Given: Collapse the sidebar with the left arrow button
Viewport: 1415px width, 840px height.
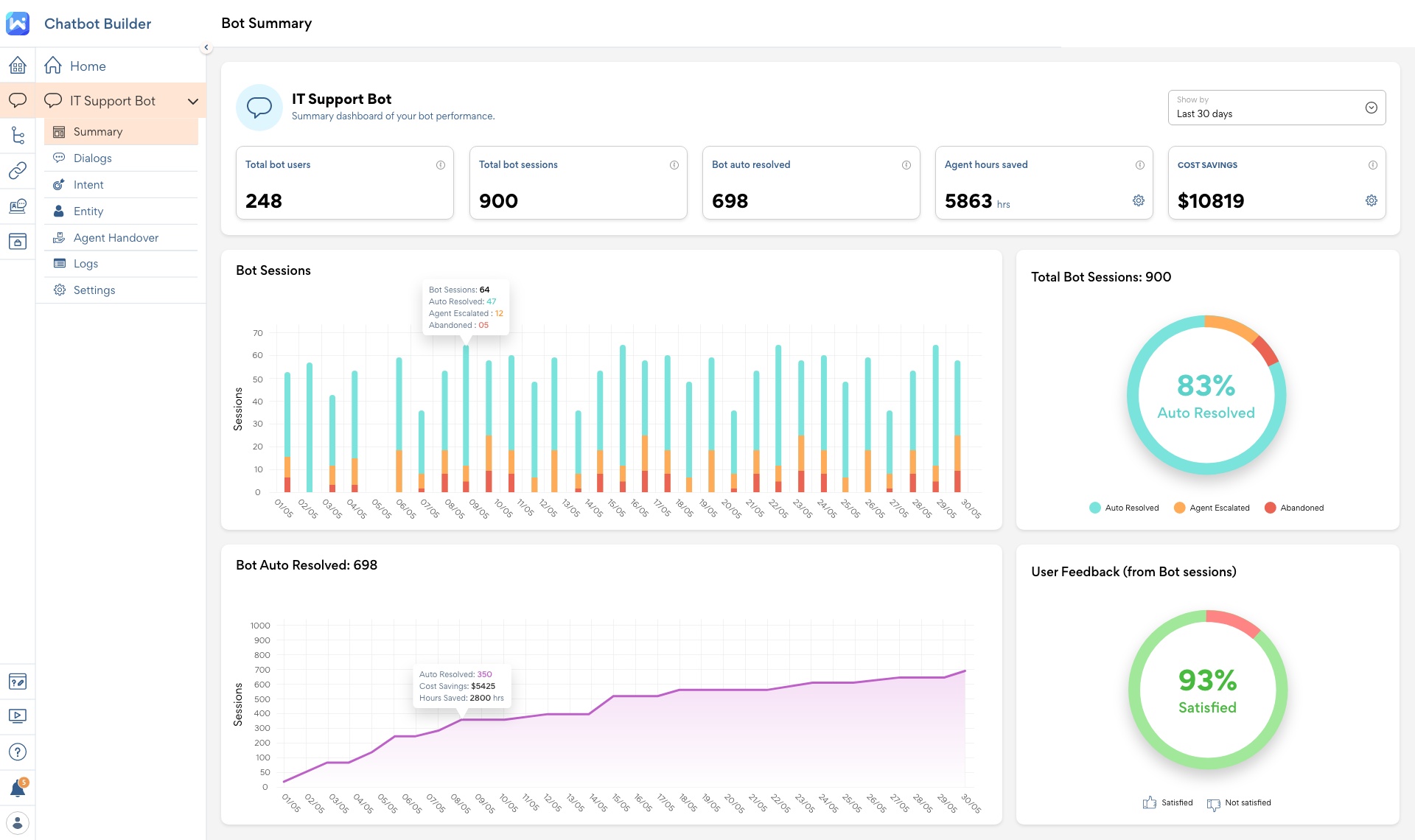Looking at the screenshot, I should [206, 46].
